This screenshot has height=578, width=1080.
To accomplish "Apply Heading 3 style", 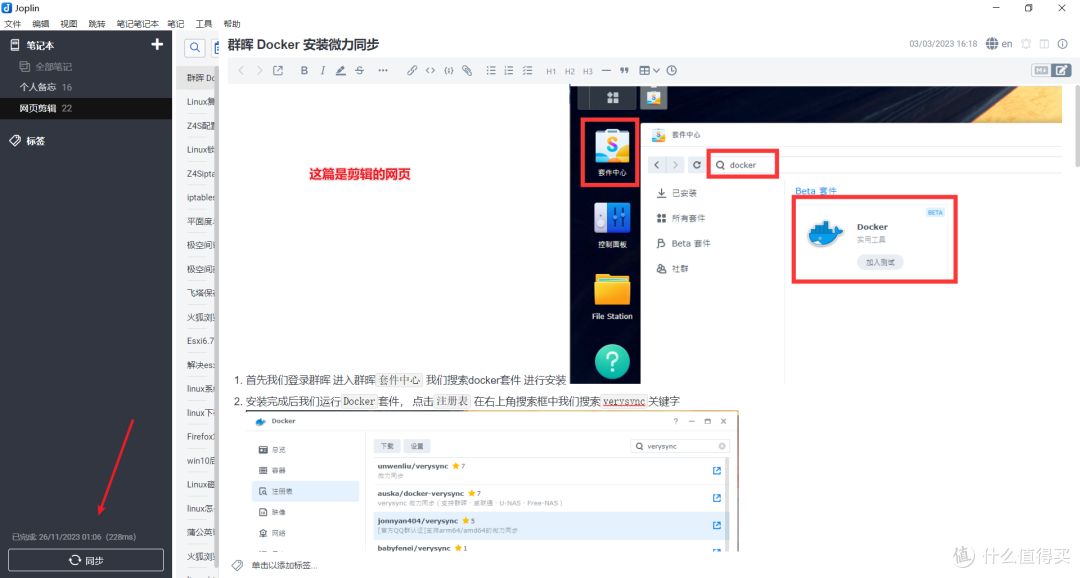I will [x=588, y=71].
